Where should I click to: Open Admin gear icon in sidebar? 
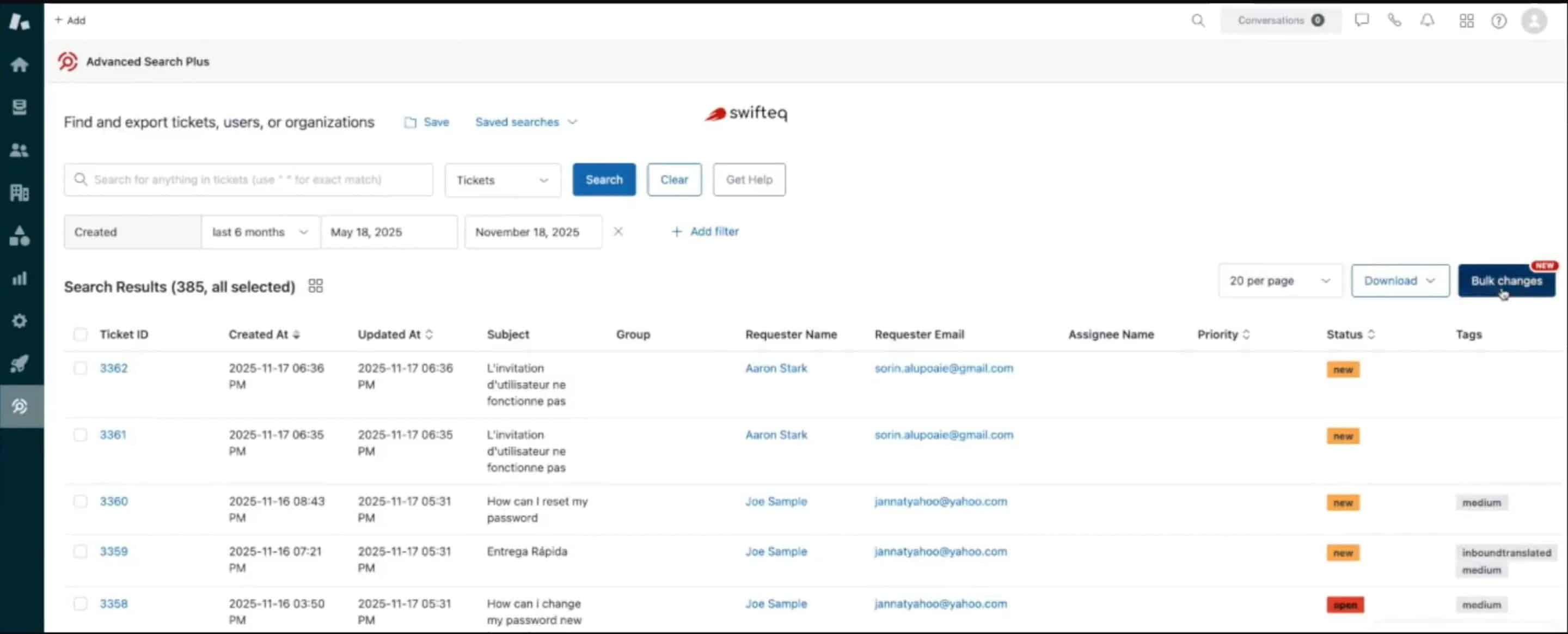20,321
